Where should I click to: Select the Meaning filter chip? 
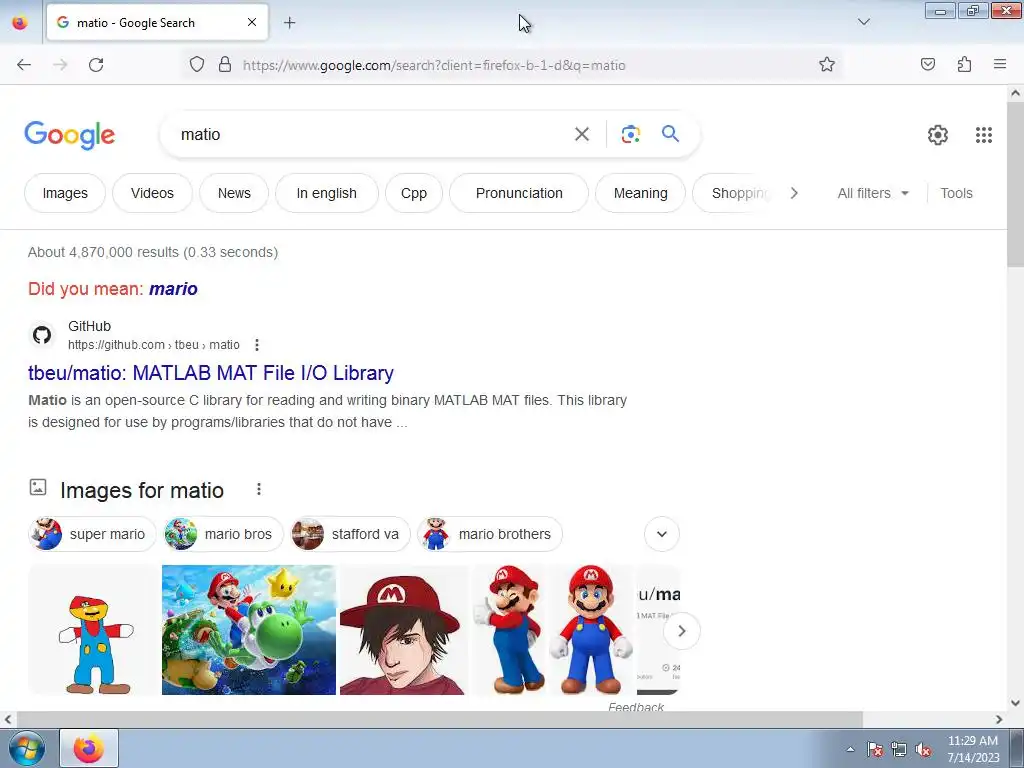tap(641, 193)
